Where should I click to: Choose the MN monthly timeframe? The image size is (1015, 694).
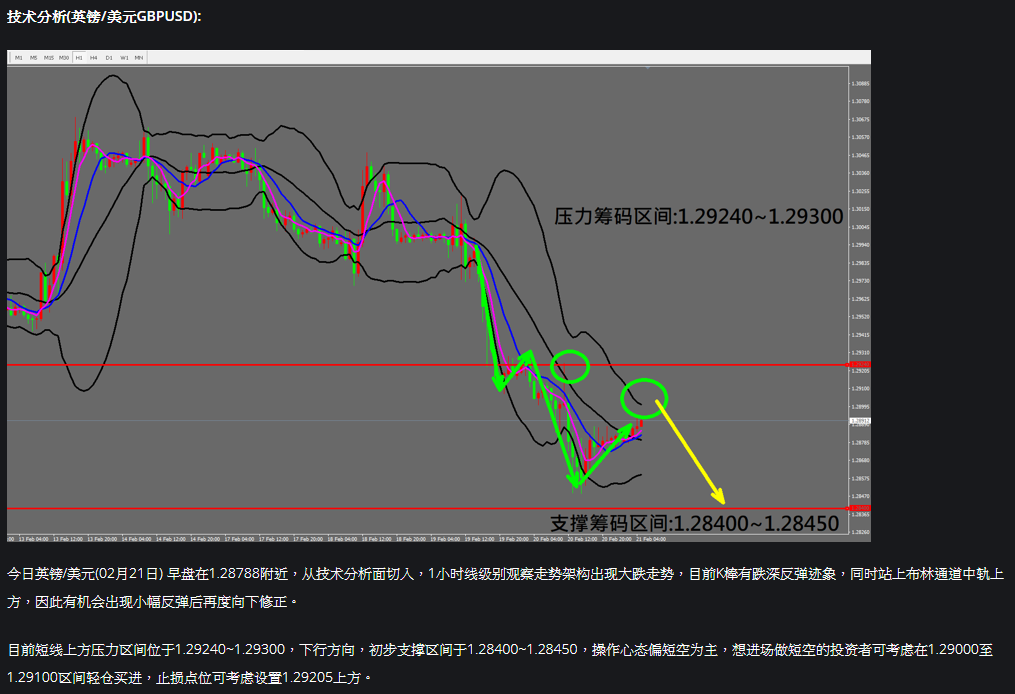tap(139, 58)
